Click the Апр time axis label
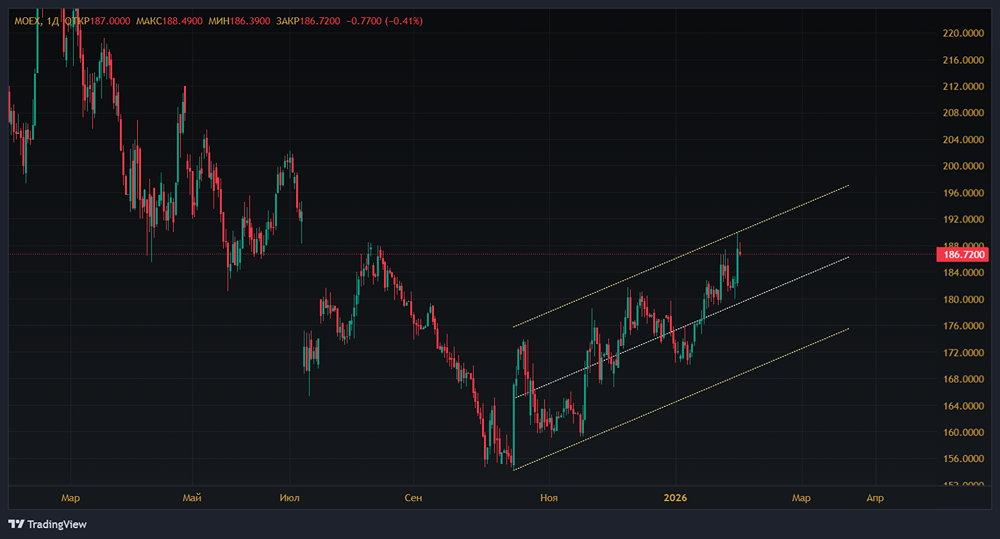 [875, 498]
